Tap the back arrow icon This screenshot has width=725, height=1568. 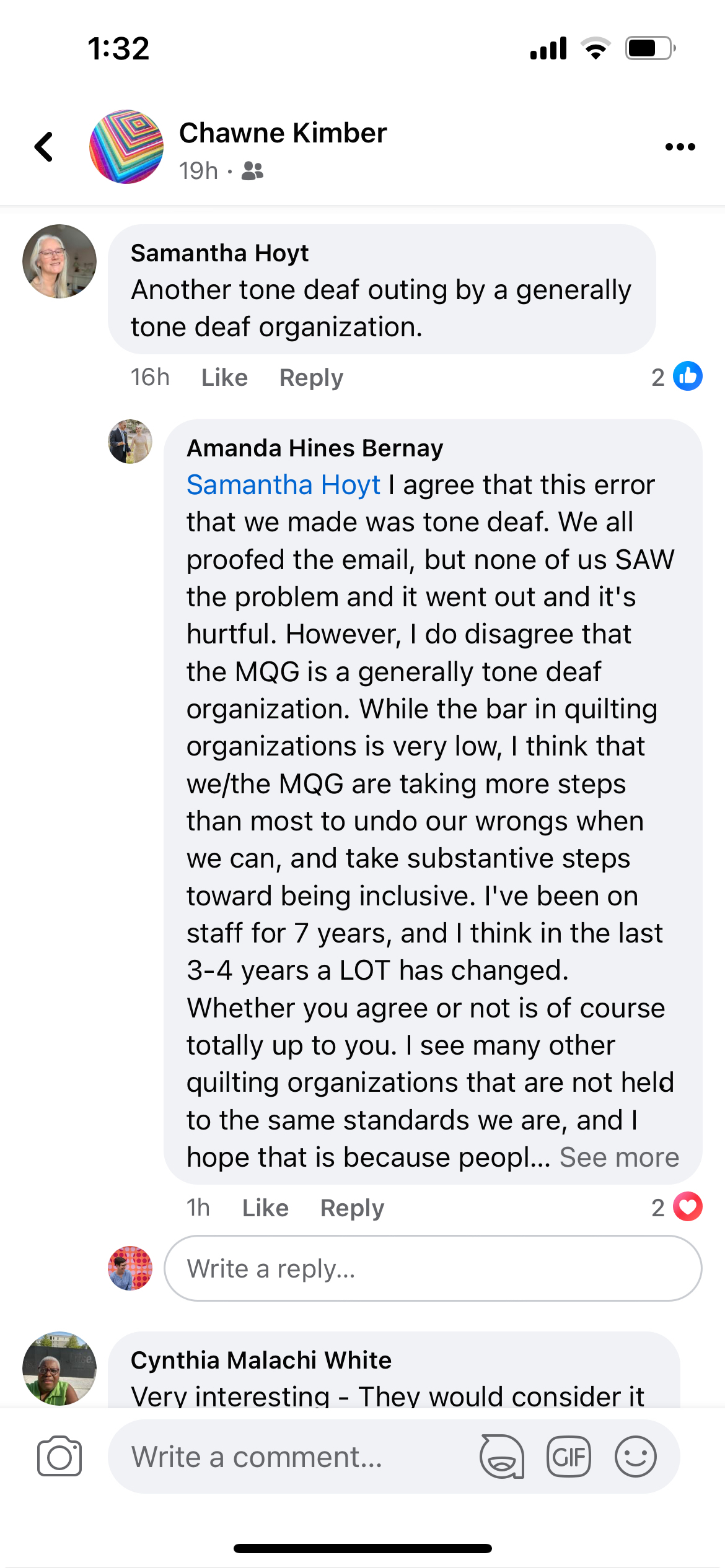44,147
